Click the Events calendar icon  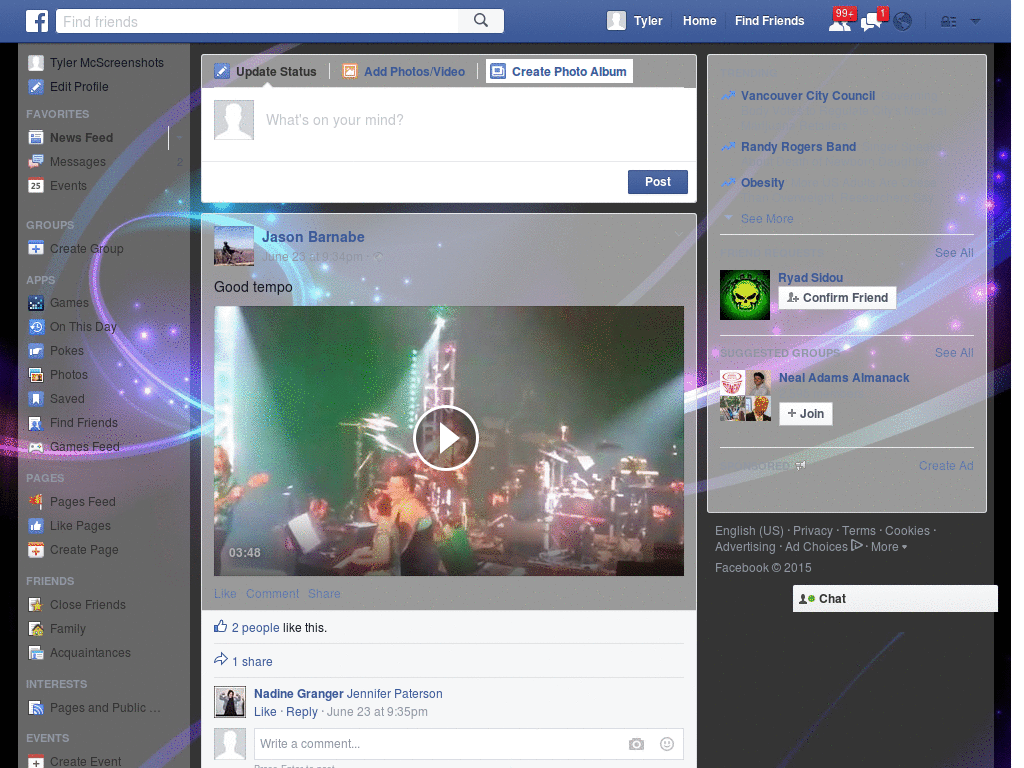pyautogui.click(x=36, y=185)
